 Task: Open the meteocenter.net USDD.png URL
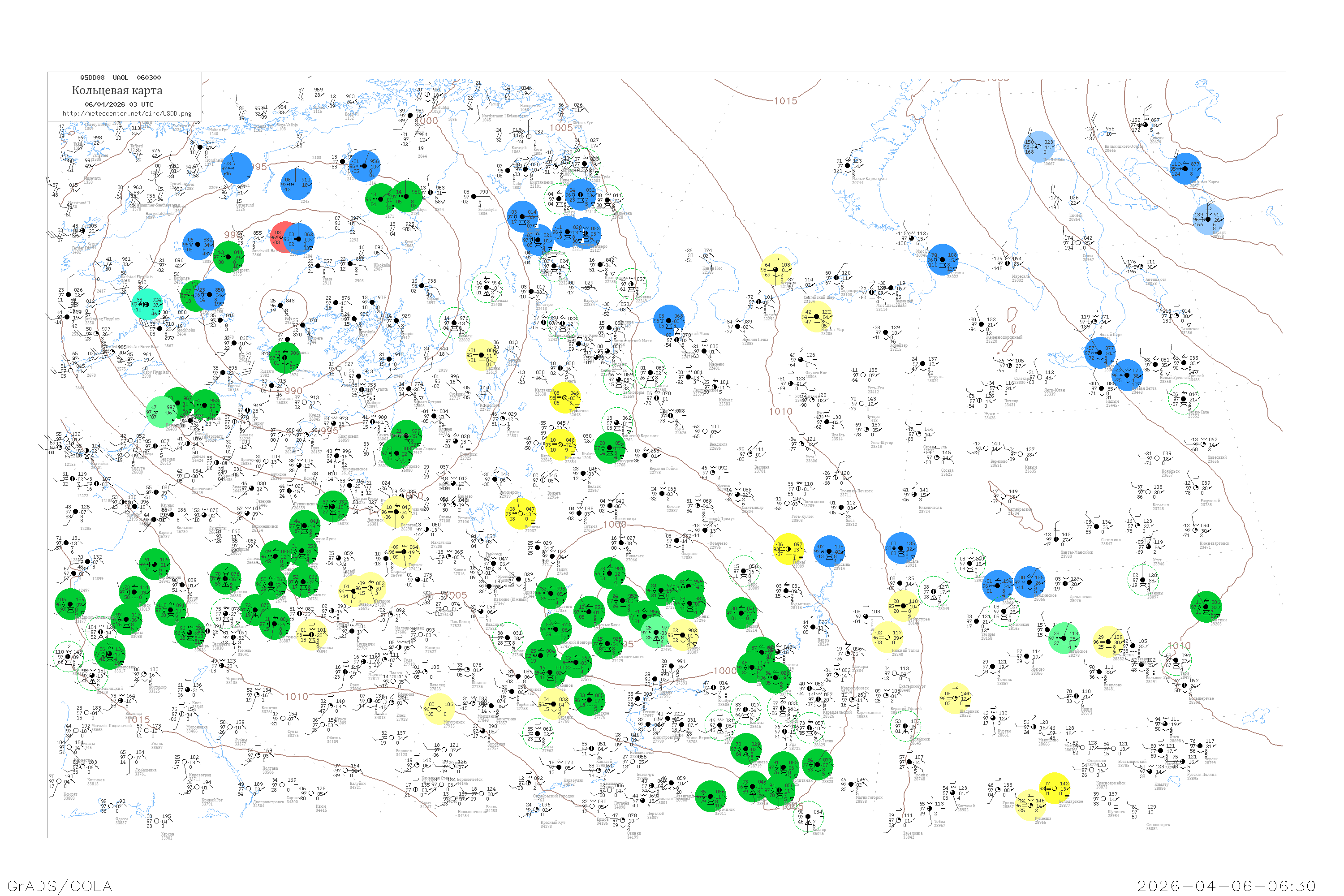(127, 114)
